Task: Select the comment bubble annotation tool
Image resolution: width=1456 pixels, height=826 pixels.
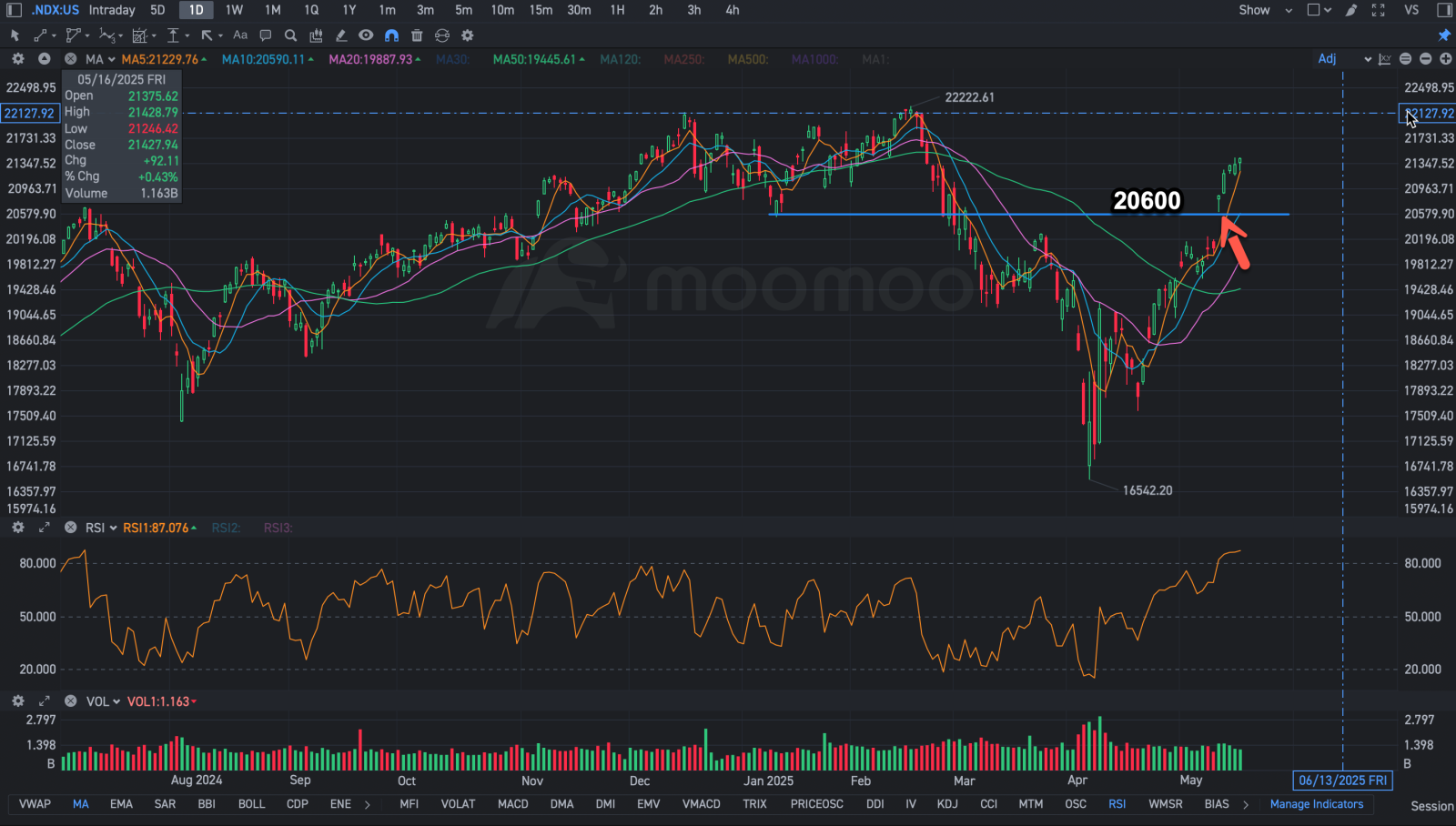Action: [x=266, y=35]
